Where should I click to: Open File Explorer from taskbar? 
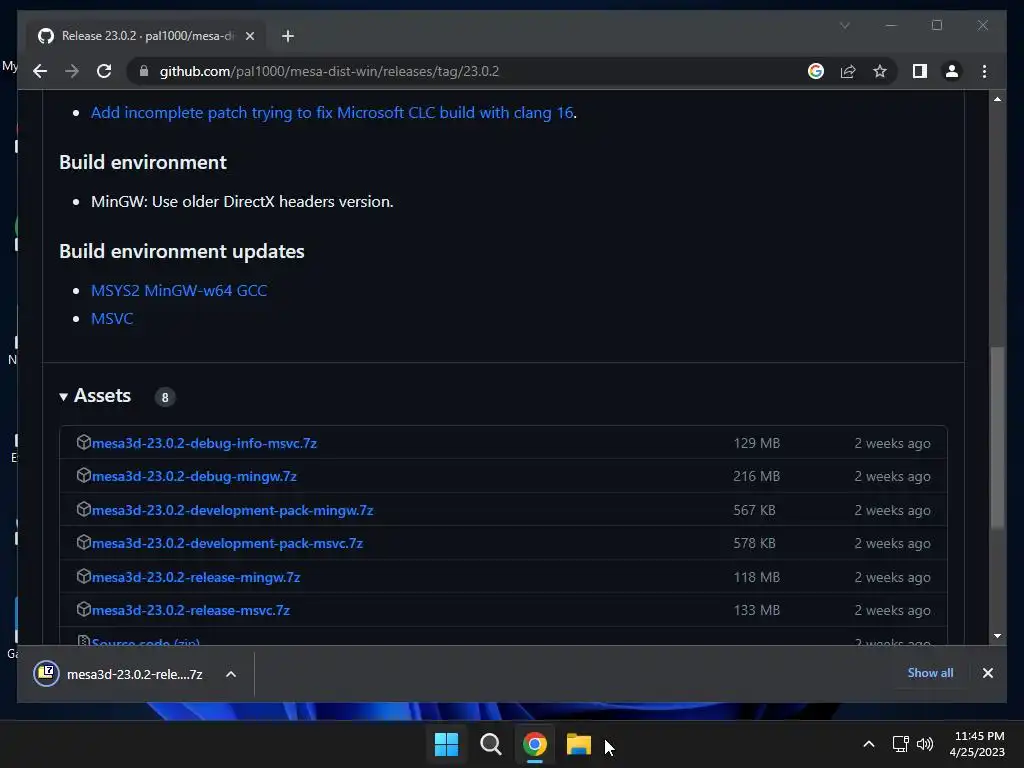point(579,744)
